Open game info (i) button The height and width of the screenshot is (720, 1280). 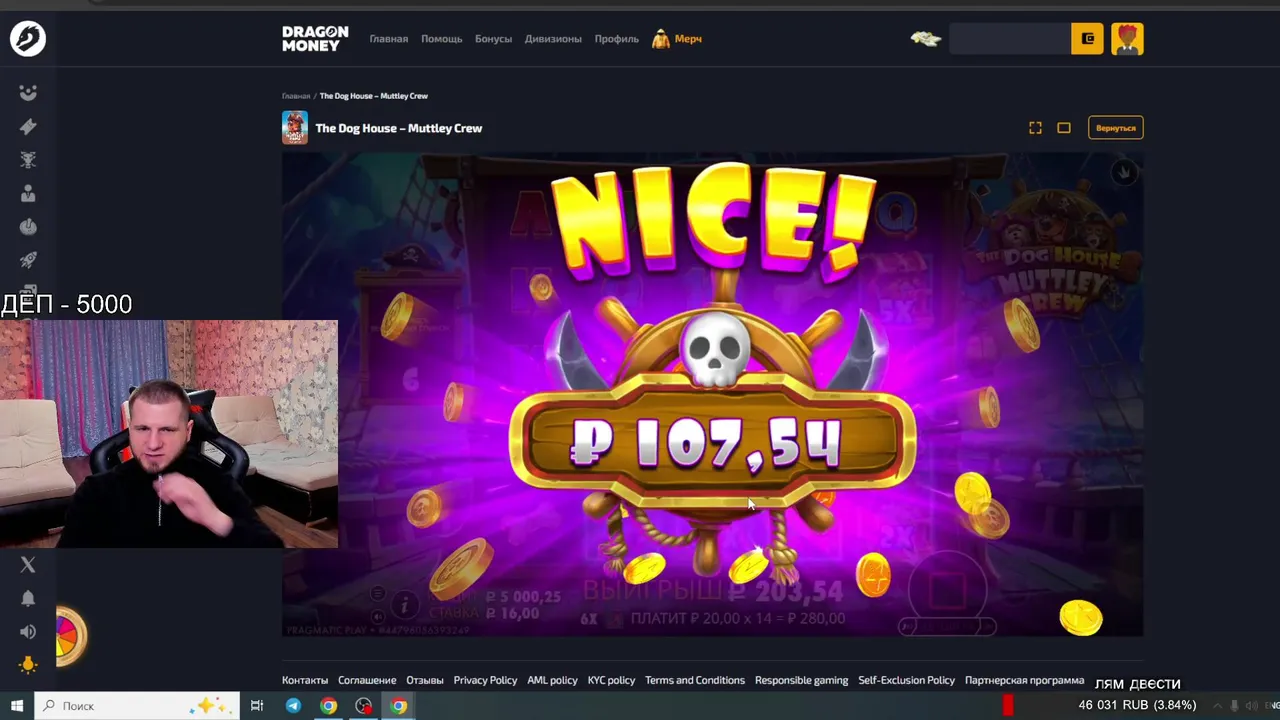[x=405, y=604]
